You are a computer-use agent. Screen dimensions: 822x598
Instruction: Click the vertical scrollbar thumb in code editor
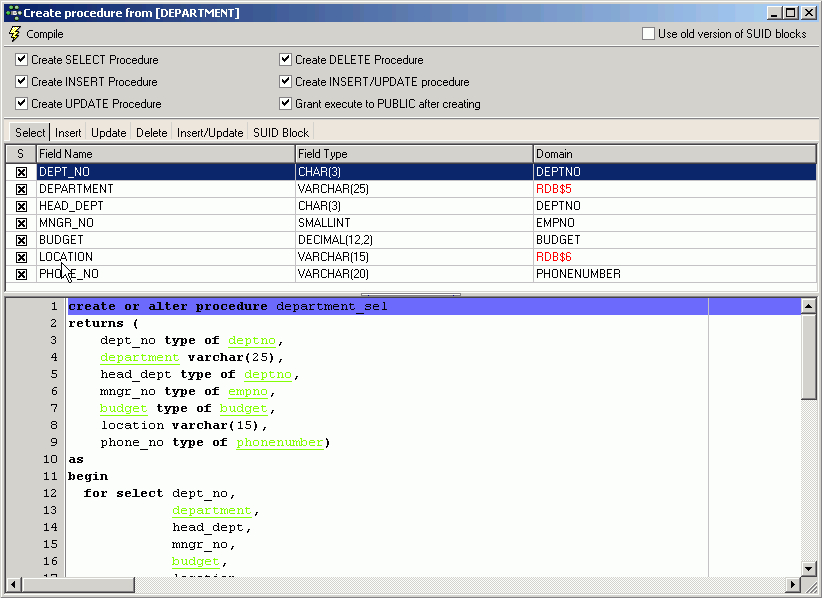click(x=808, y=356)
